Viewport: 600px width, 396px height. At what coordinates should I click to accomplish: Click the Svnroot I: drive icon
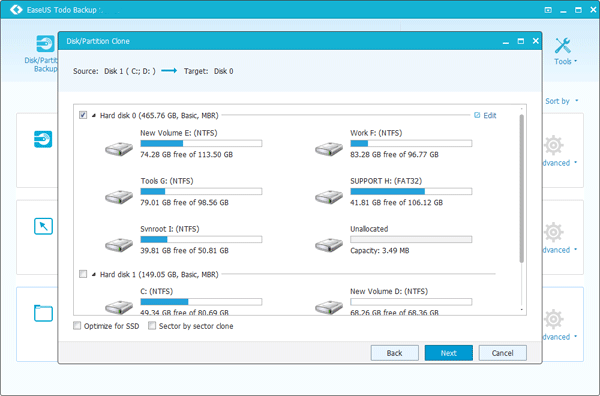119,245
